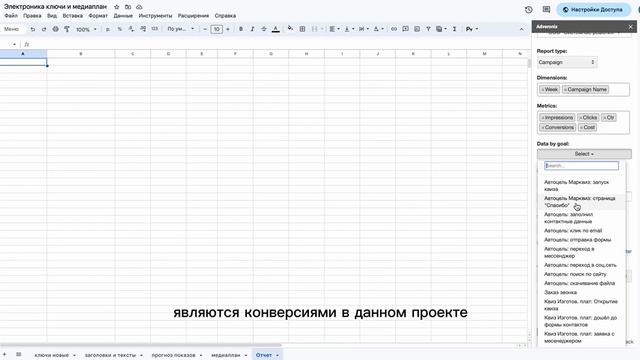Increase decimal places
The height and width of the screenshot is (360, 640).
143,29
